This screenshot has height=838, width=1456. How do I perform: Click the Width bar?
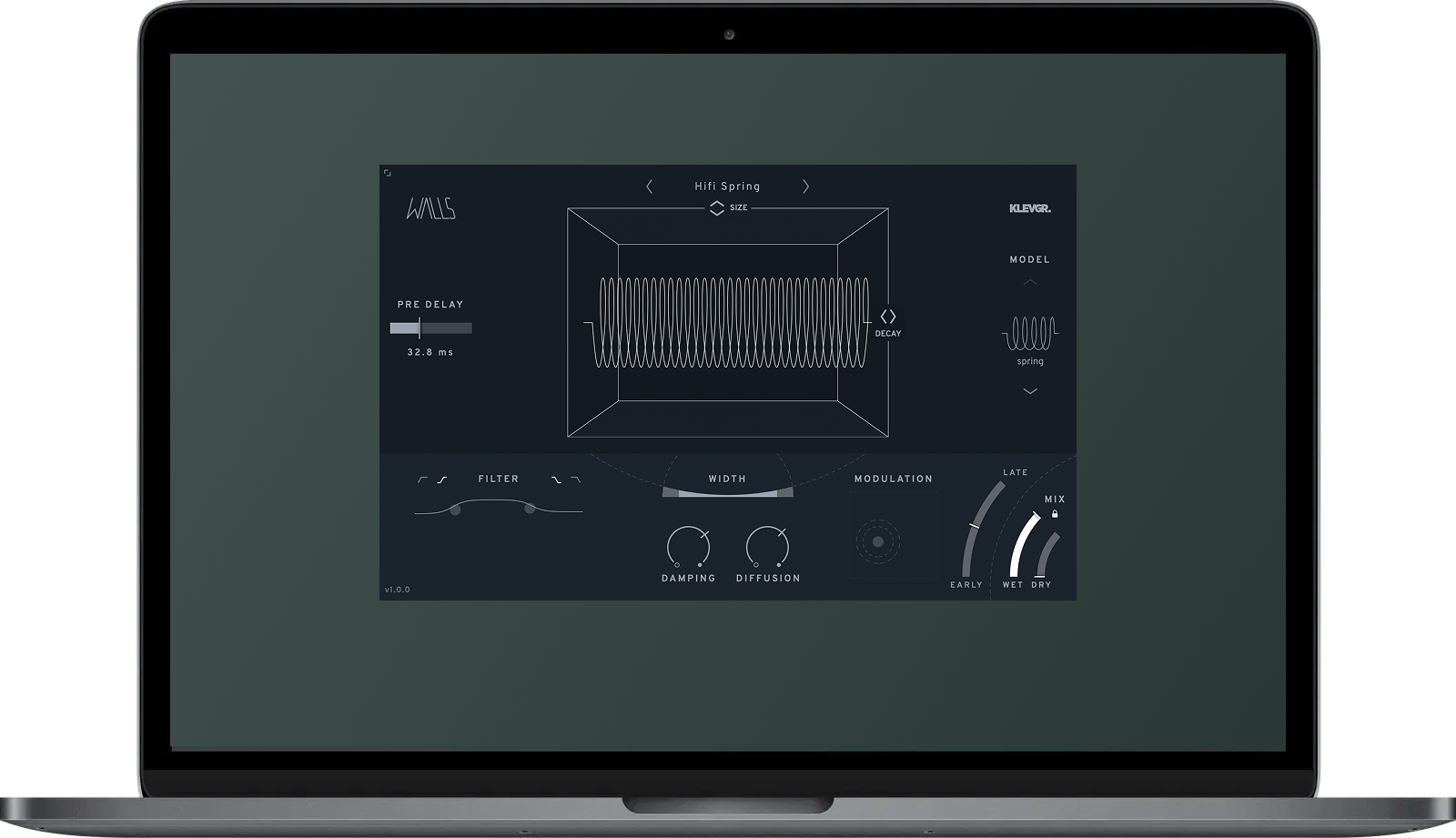click(x=727, y=493)
